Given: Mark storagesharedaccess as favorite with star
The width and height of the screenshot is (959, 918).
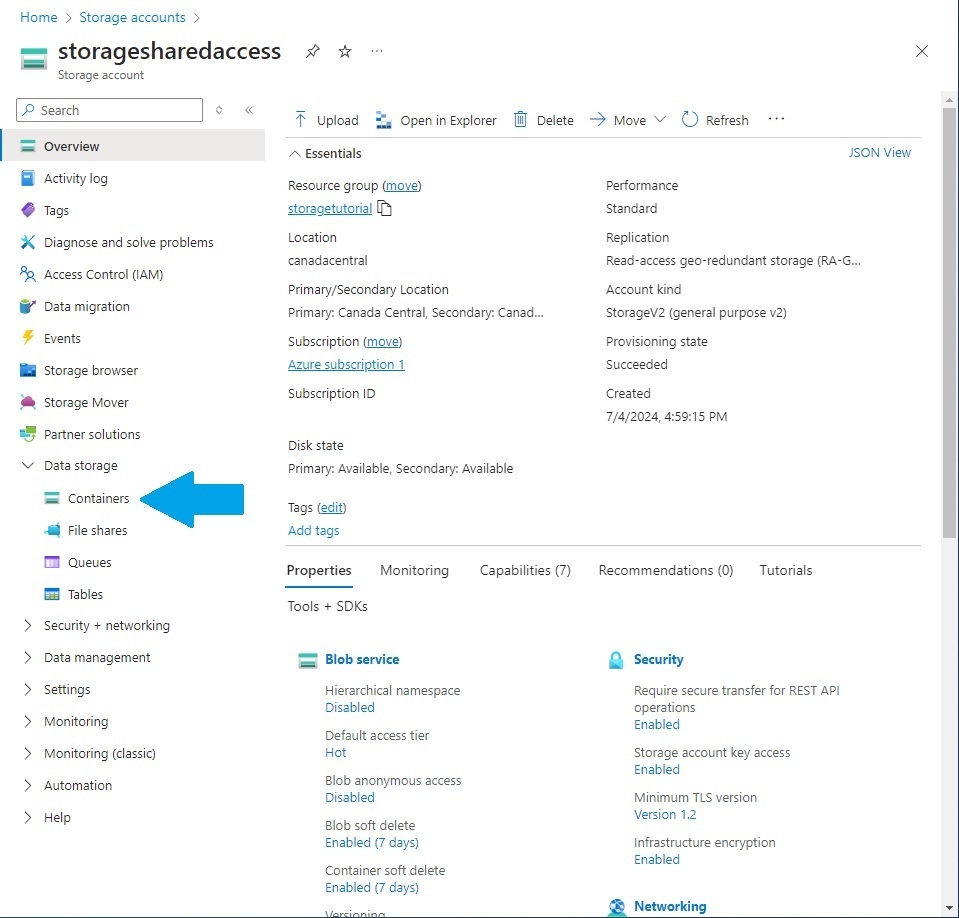Looking at the screenshot, I should point(345,51).
